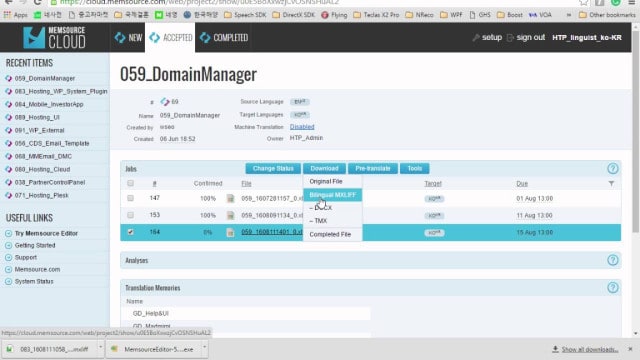Sort jobs by Target column
The height and width of the screenshot is (360, 640).
(433, 184)
